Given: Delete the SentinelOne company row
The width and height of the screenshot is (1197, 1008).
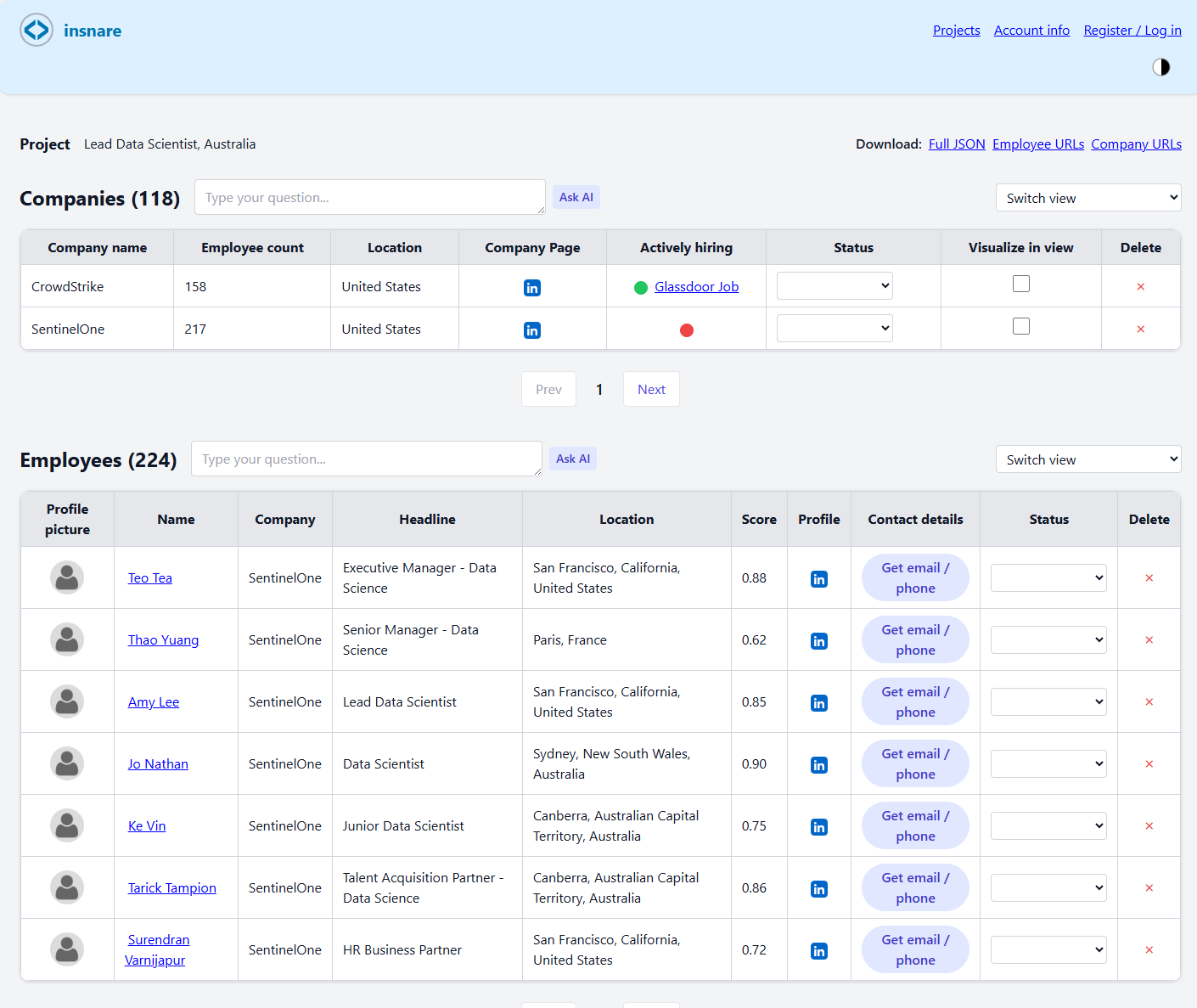Looking at the screenshot, I should 1140,329.
